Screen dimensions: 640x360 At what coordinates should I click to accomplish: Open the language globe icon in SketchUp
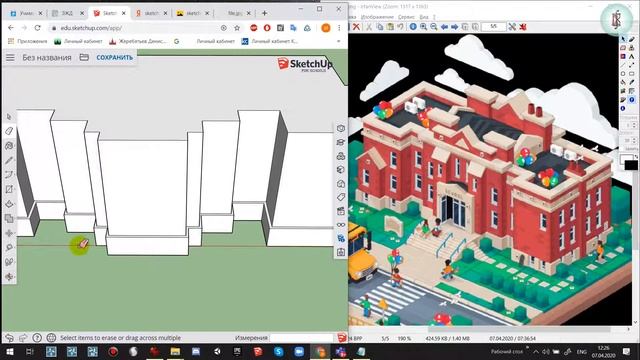(51, 338)
